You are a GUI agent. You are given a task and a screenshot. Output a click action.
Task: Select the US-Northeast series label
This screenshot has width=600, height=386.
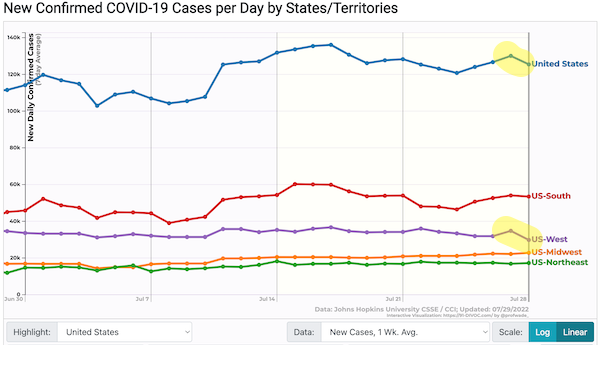click(x=559, y=262)
